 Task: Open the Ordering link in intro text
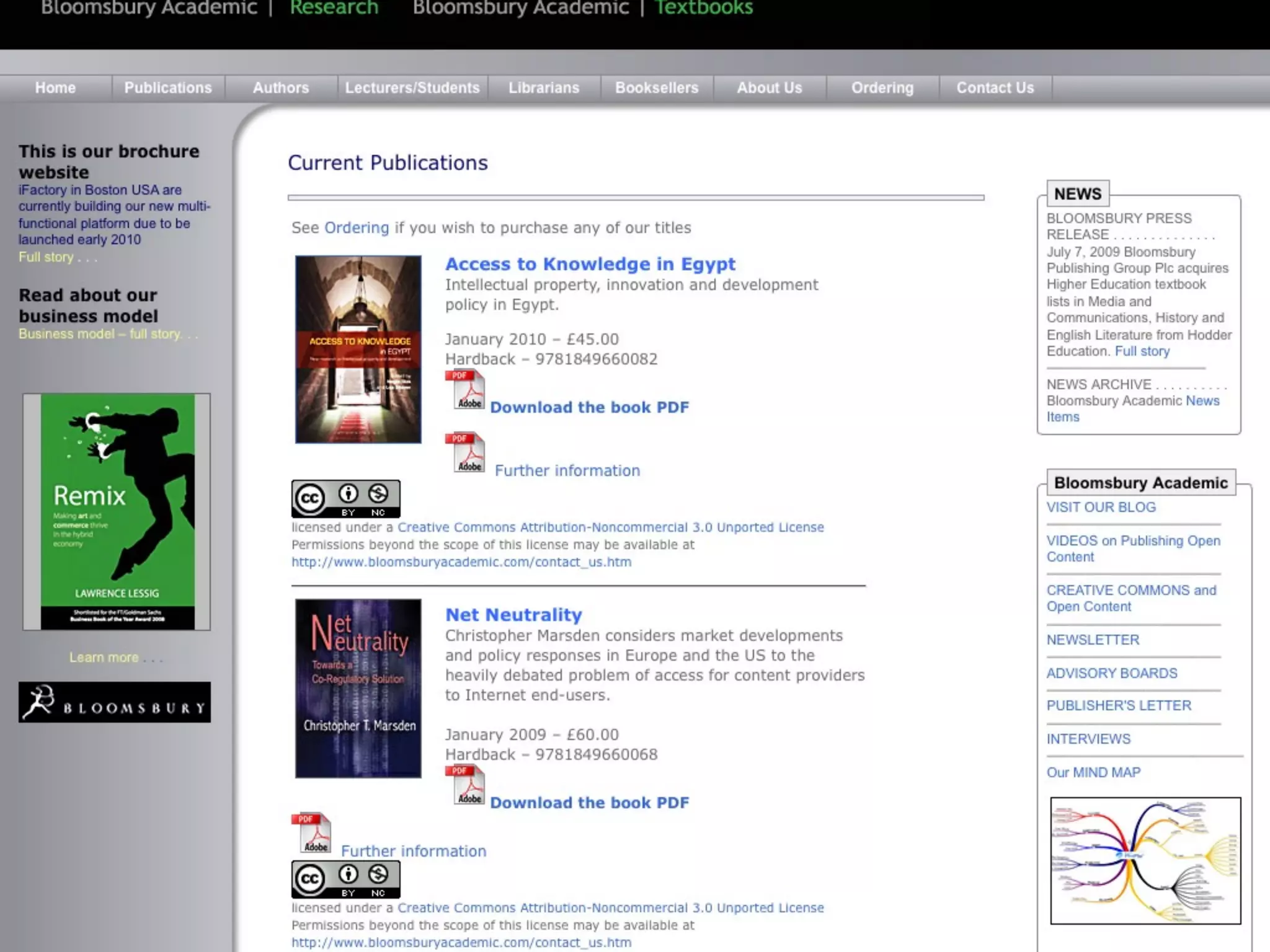coord(357,227)
